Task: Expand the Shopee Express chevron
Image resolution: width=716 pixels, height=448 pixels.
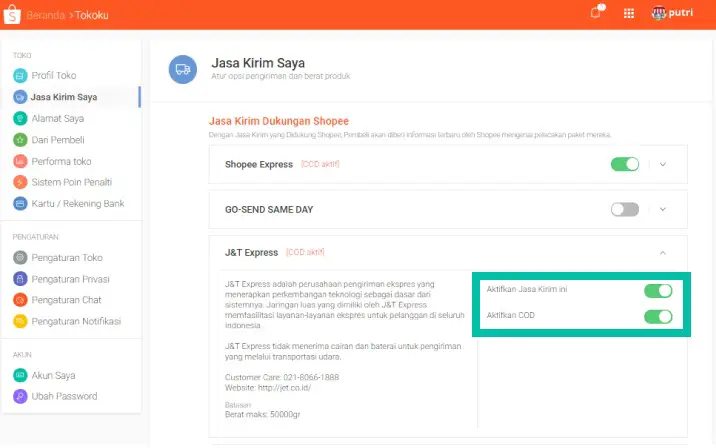Action: (x=663, y=164)
